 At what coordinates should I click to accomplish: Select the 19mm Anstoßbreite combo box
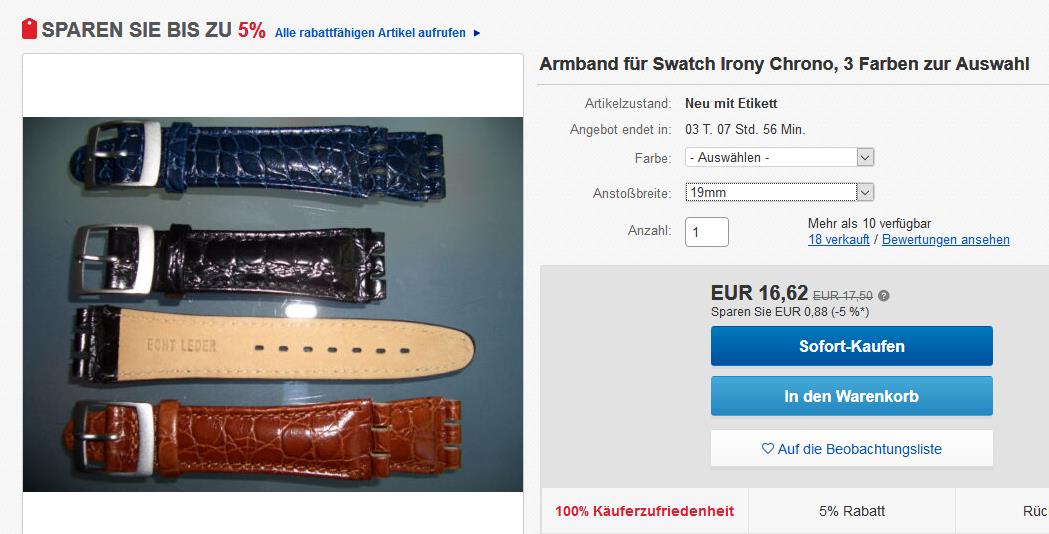(779, 193)
